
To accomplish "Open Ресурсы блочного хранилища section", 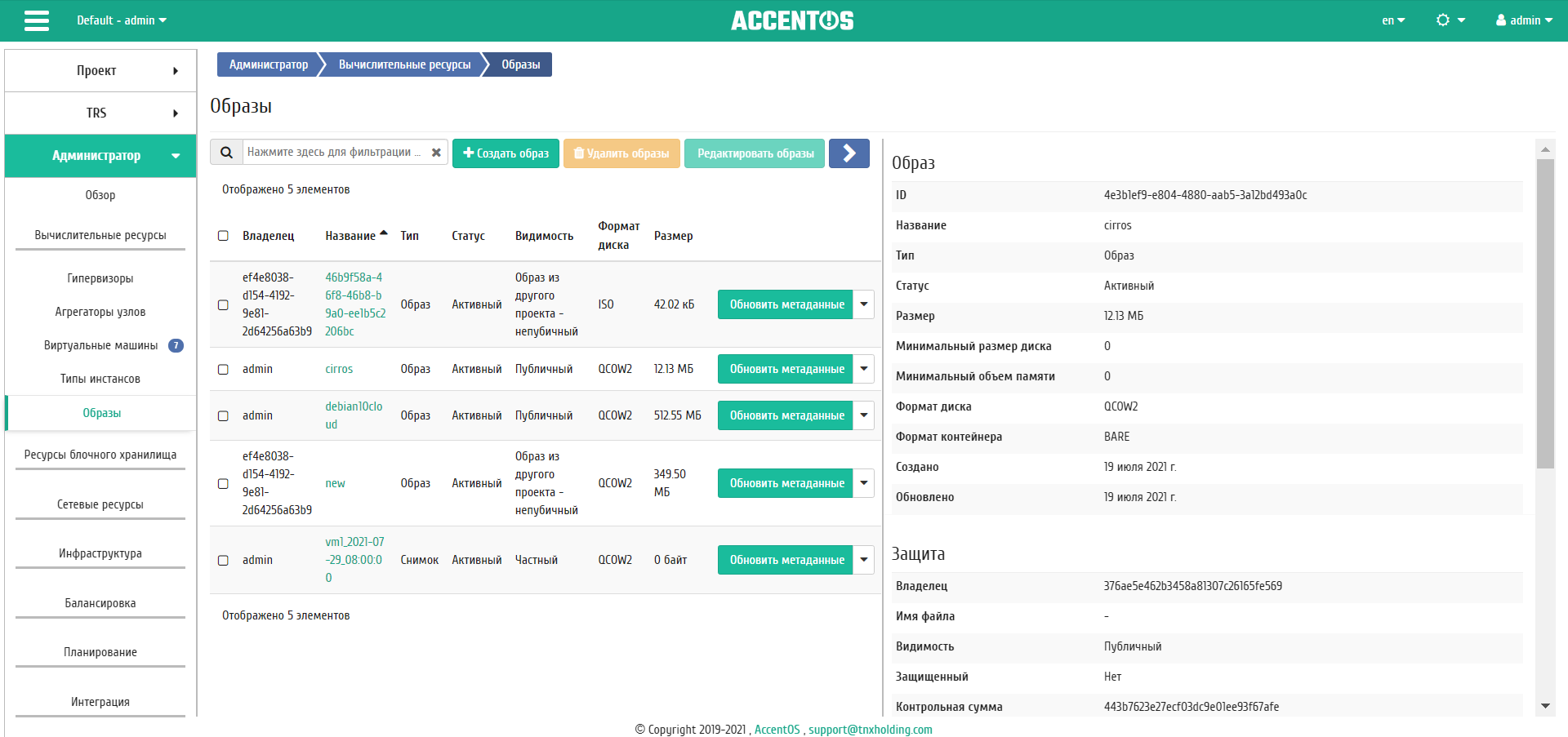I will [100, 455].
